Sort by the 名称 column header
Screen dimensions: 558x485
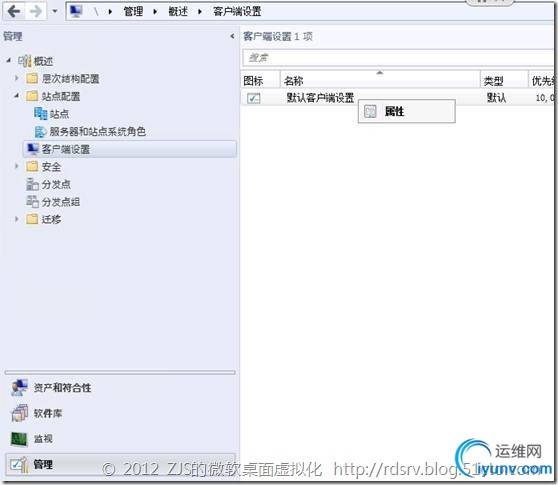pos(380,81)
